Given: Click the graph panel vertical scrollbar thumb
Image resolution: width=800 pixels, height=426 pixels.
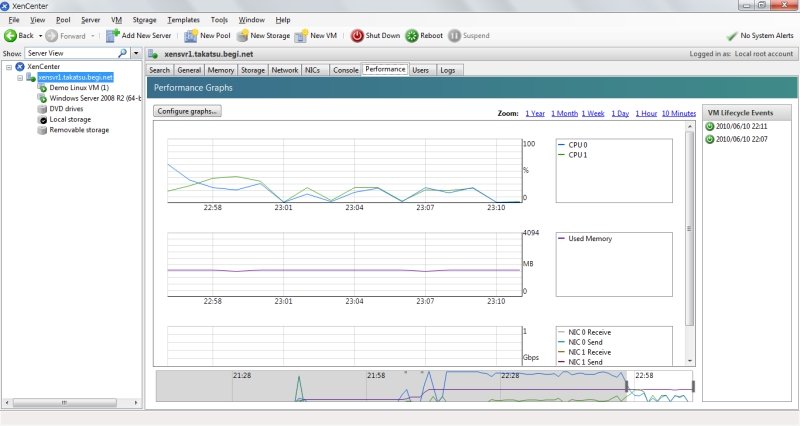Looking at the screenshot, I should (x=689, y=229).
